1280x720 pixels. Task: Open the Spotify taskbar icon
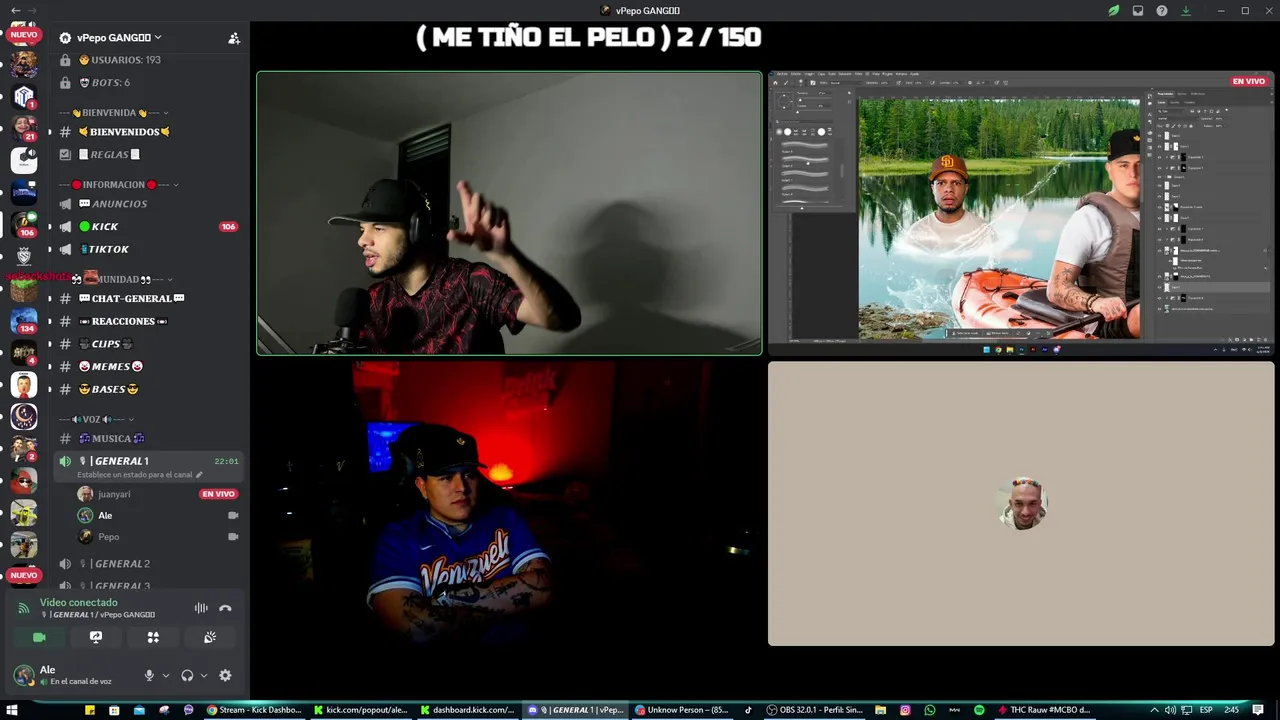click(979, 710)
